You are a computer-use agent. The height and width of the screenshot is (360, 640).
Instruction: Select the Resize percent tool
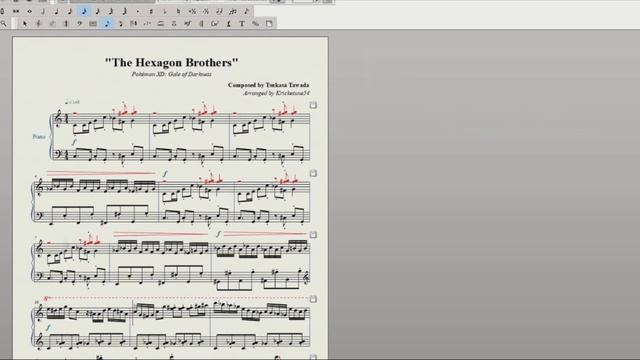(255, 24)
